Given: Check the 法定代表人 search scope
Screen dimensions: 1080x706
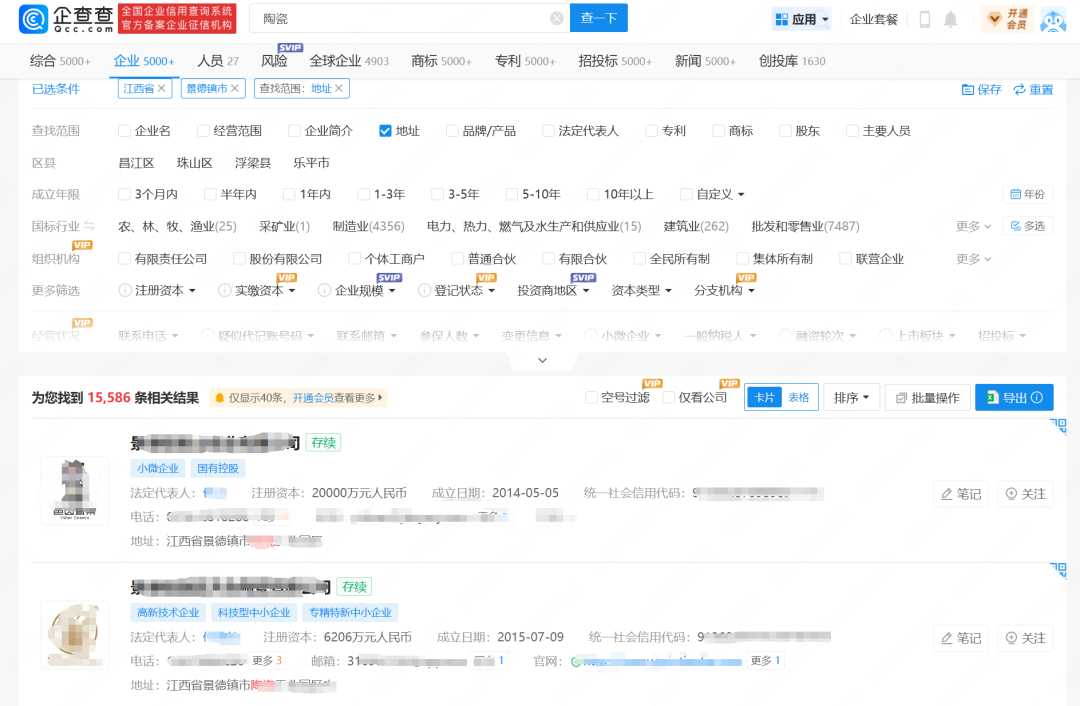Looking at the screenshot, I should tap(548, 131).
